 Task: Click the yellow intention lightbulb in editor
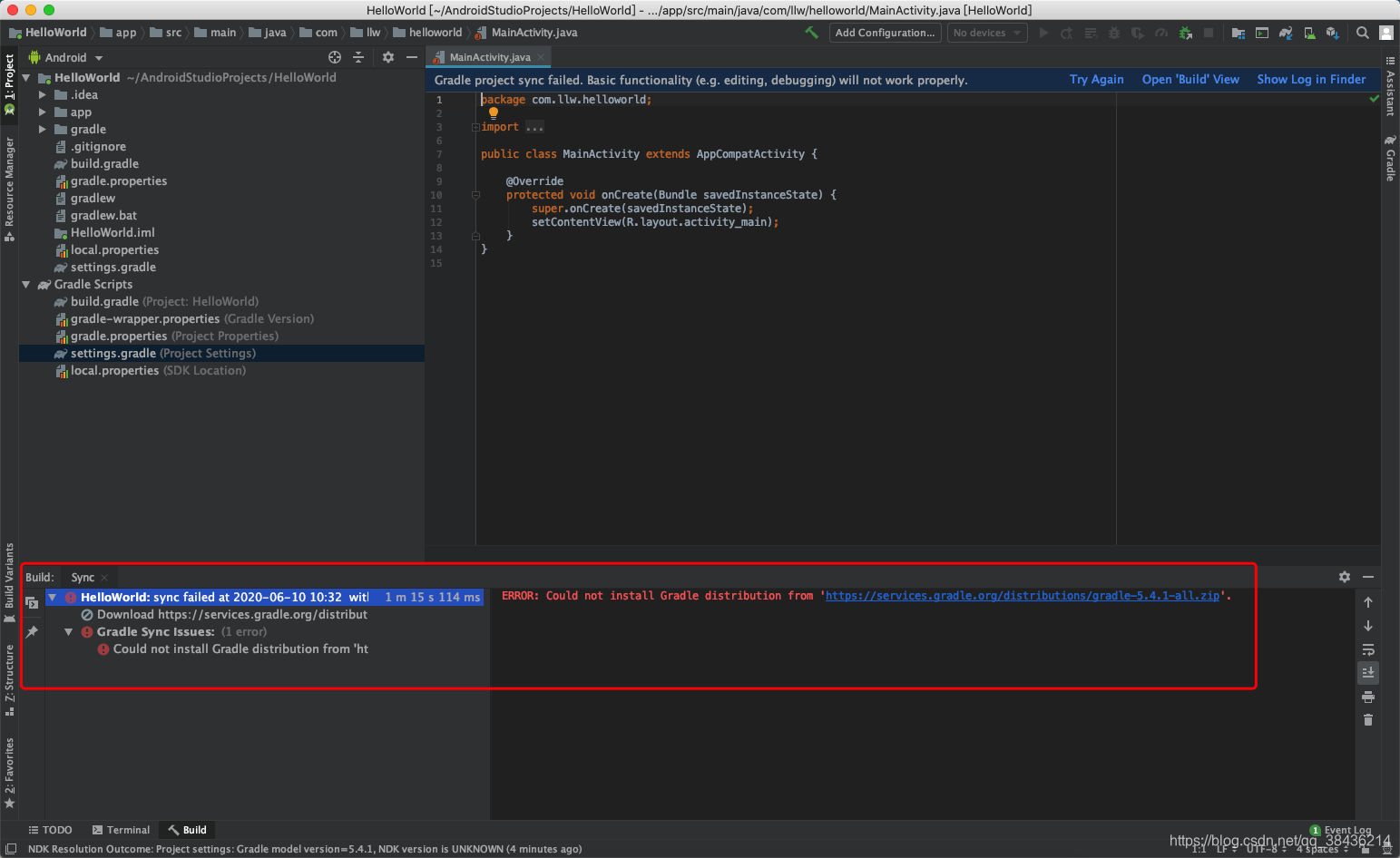tap(494, 113)
